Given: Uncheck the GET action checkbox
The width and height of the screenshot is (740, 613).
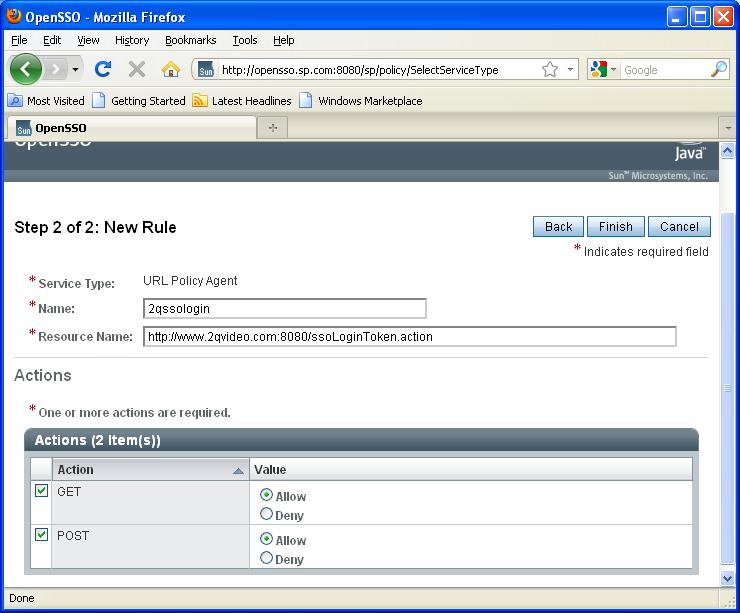Looking at the screenshot, I should coord(42,490).
